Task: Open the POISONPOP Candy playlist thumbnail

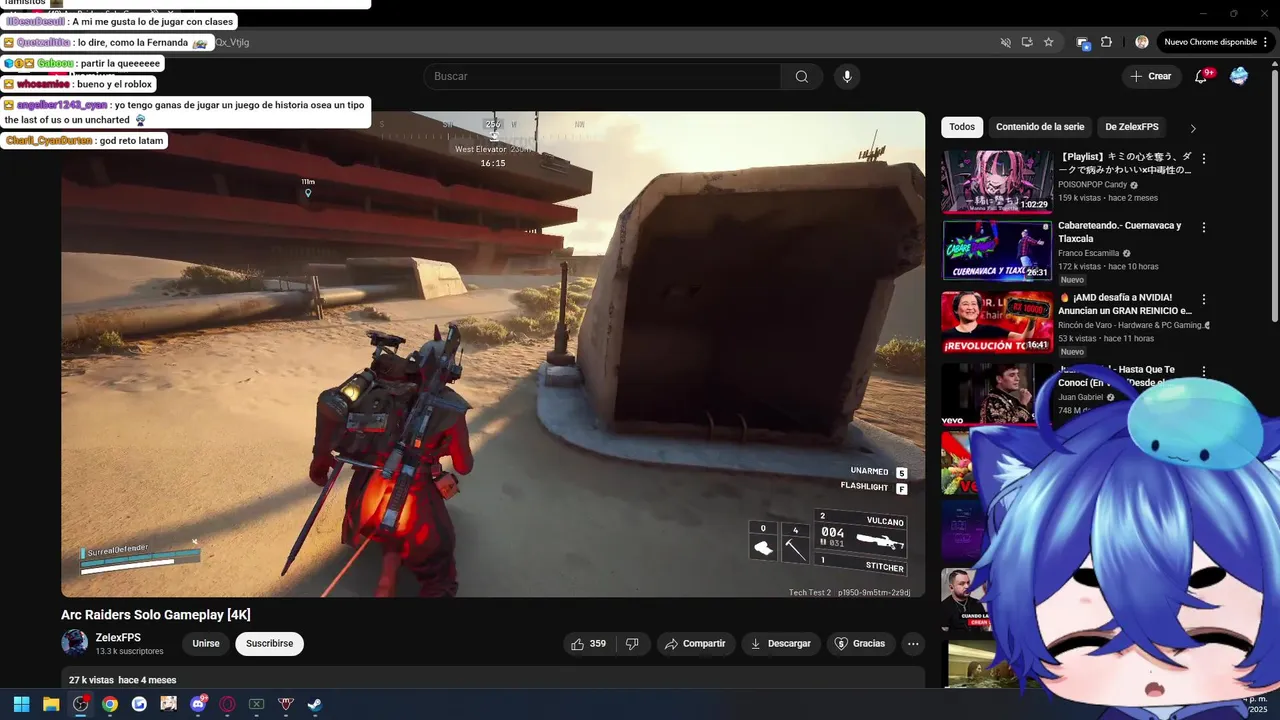Action: coord(997,182)
